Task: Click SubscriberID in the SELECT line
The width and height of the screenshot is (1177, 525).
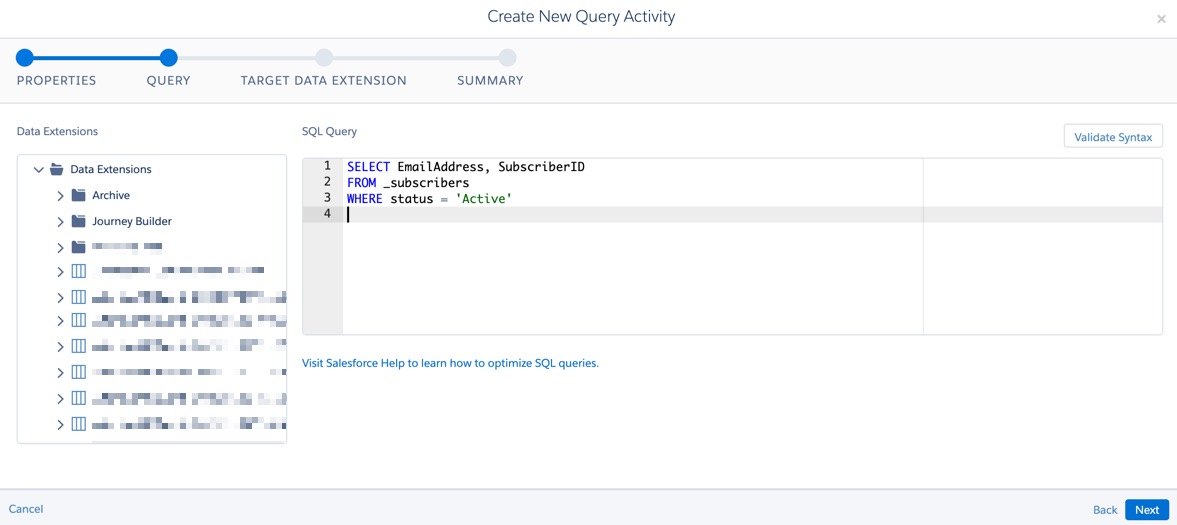Action: coord(541,167)
